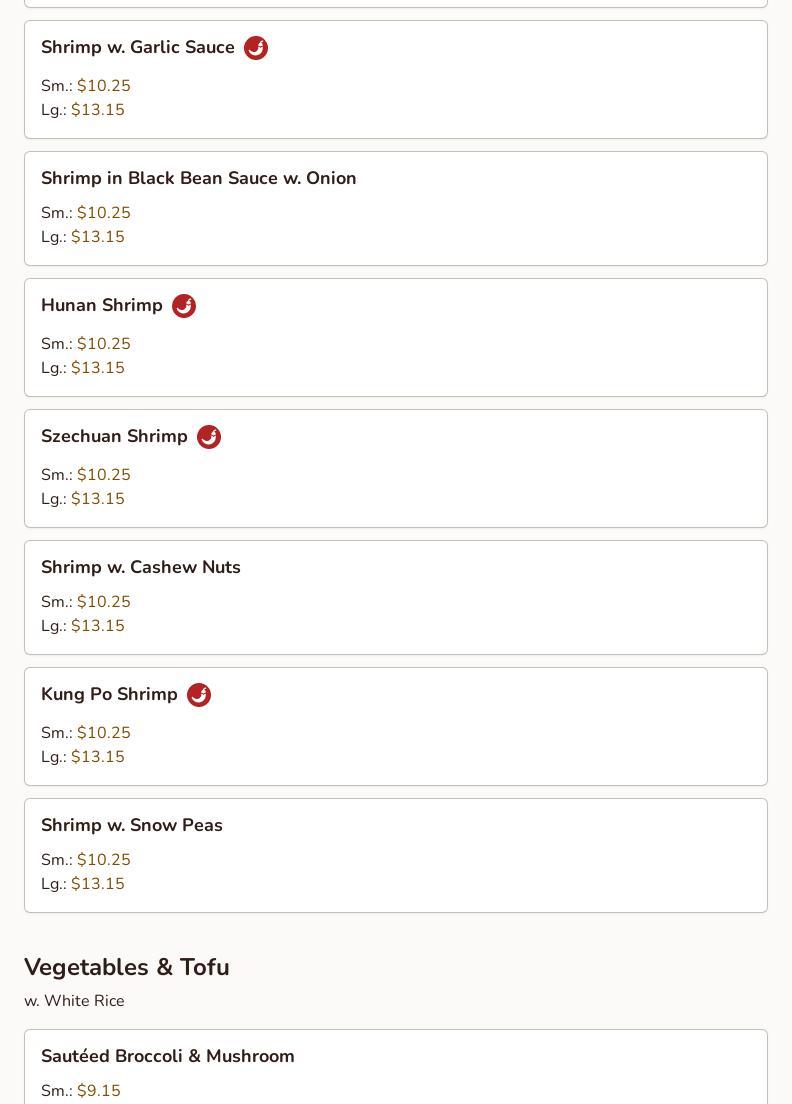Viewport: 792px width, 1104px height.
Task: Click the Kung Po Shrimp spicy icon
Action: pyautogui.click(x=199, y=695)
